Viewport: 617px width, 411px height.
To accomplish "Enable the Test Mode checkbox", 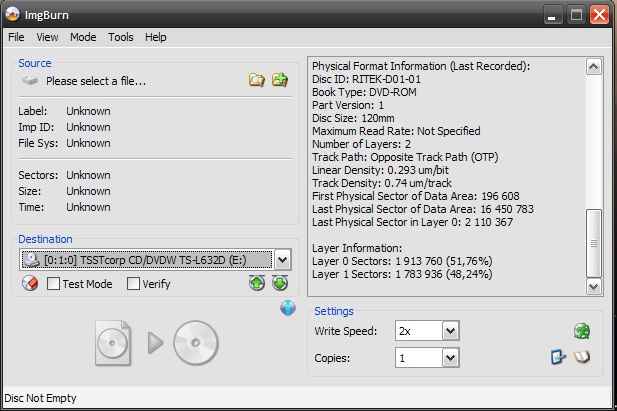I will tap(53, 283).
